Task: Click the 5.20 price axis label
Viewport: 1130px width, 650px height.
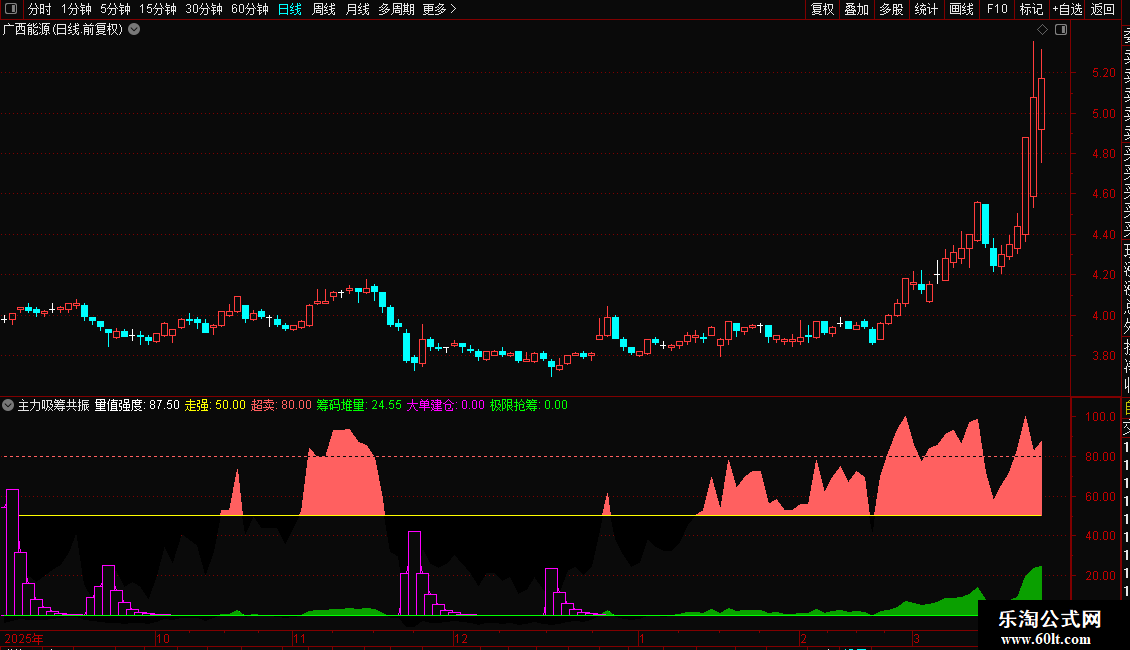Action: (x=1103, y=73)
